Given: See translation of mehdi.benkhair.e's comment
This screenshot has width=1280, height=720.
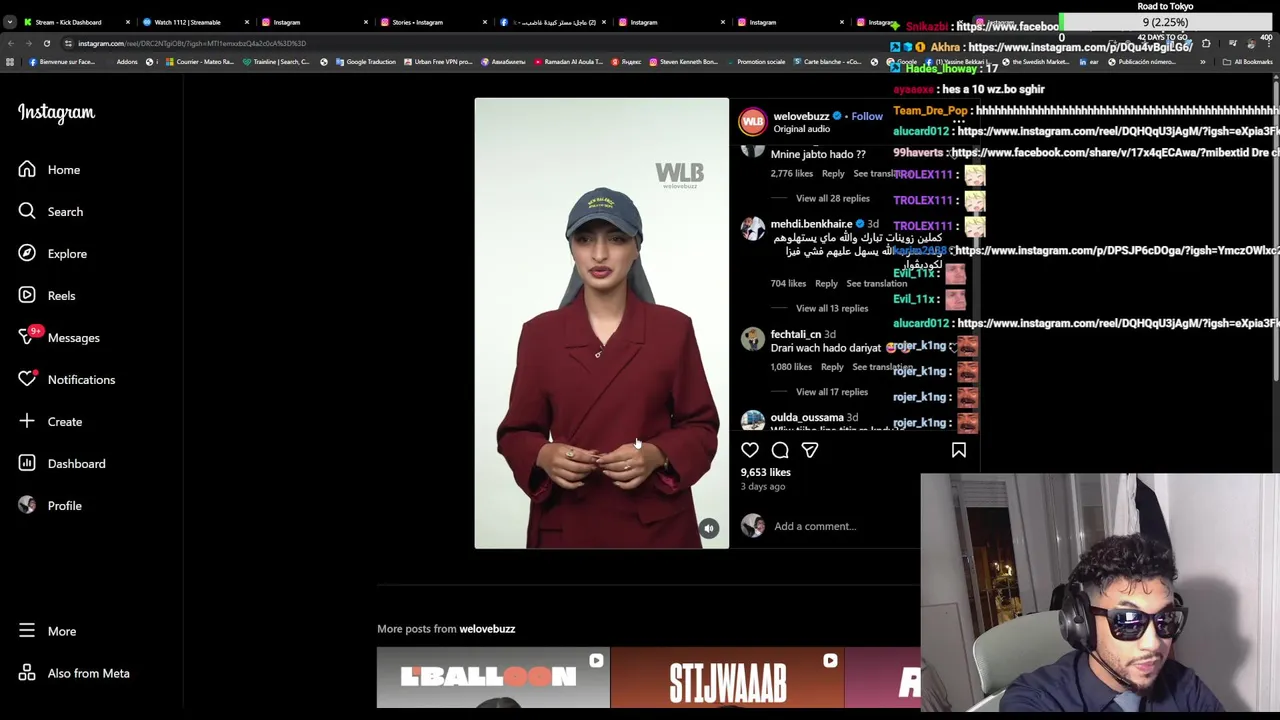Looking at the screenshot, I should 876,284.
